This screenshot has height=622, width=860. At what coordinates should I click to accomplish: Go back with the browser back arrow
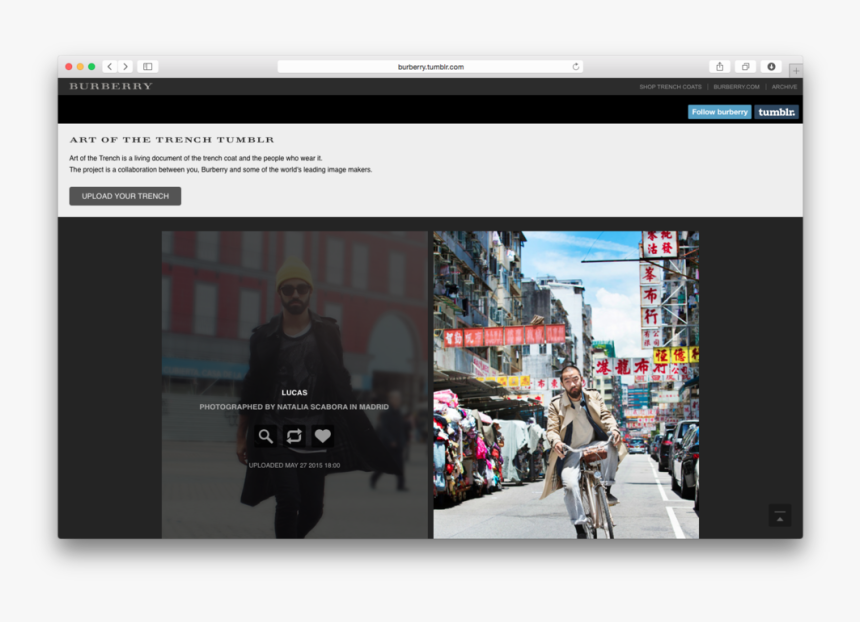tap(110, 66)
